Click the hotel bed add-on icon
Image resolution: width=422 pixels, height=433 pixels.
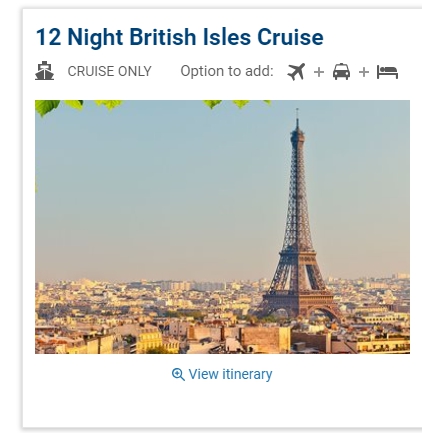tap(387, 72)
